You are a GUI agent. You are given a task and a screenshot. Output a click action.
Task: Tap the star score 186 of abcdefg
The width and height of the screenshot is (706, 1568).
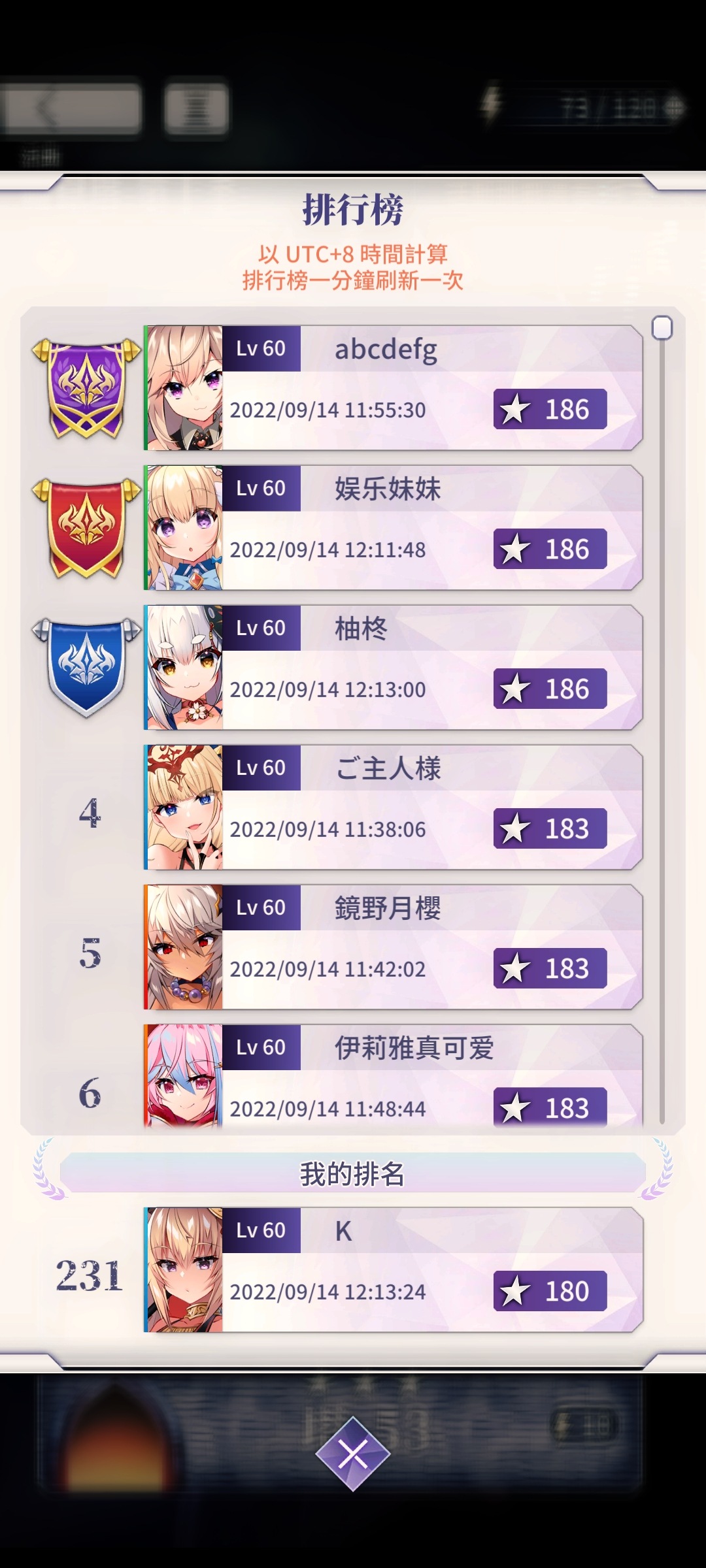[x=550, y=409]
